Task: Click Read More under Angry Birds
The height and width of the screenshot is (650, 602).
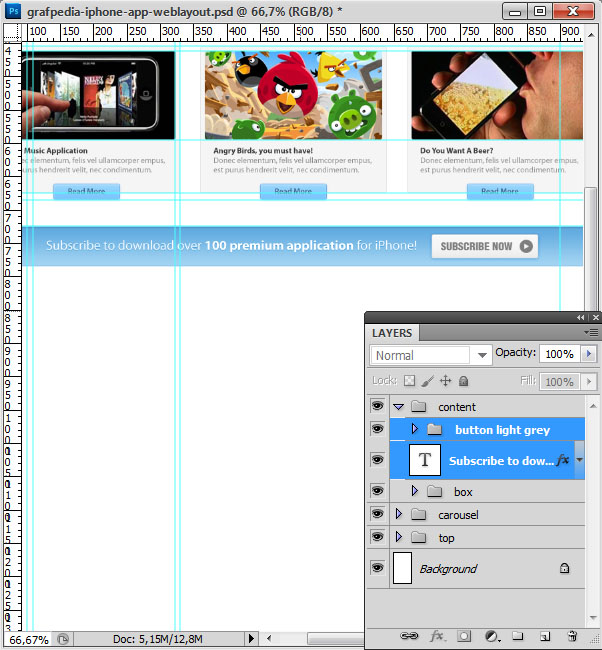Action: pyautogui.click(x=293, y=191)
